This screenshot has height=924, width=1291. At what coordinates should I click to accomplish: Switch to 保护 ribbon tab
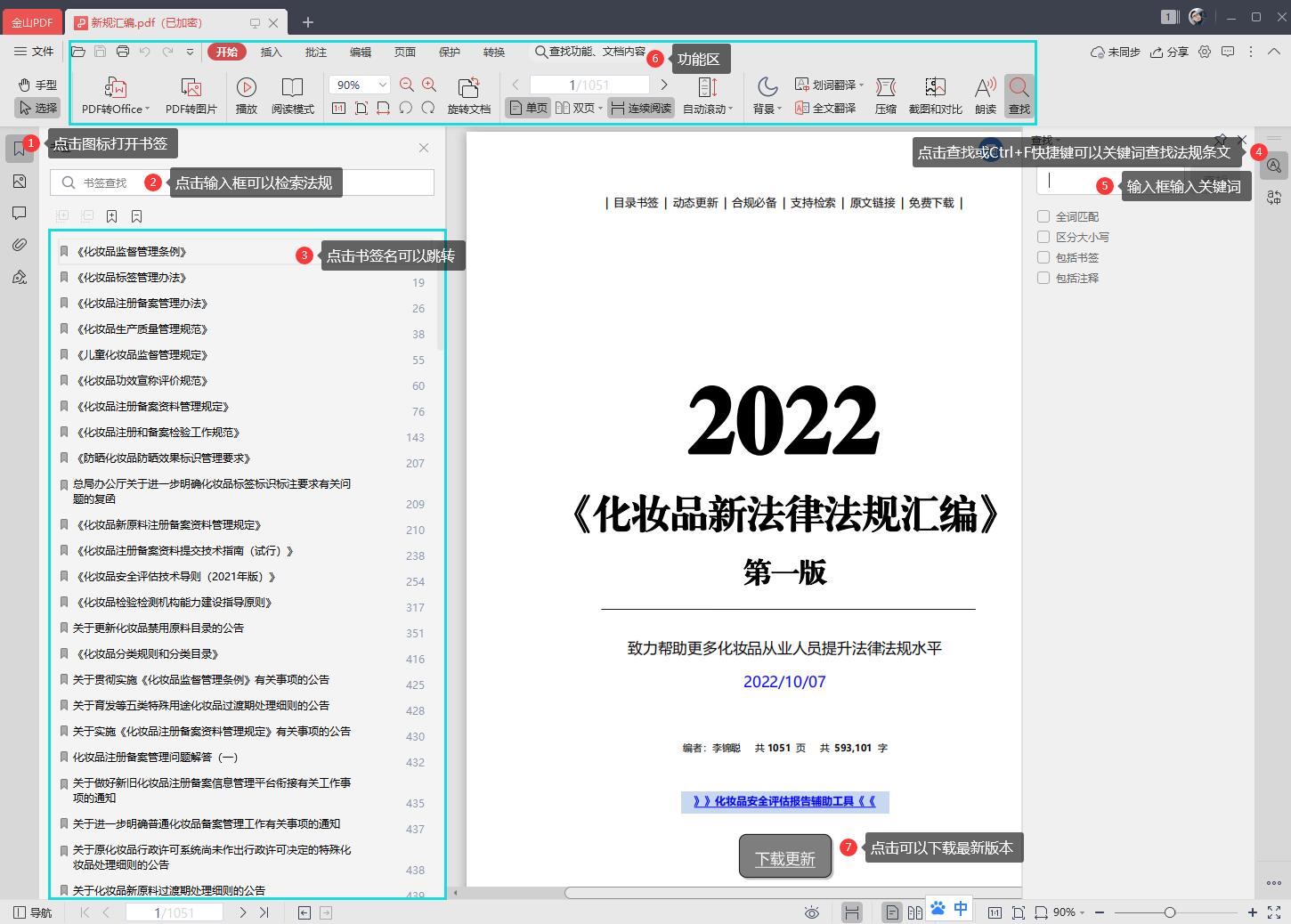(449, 52)
